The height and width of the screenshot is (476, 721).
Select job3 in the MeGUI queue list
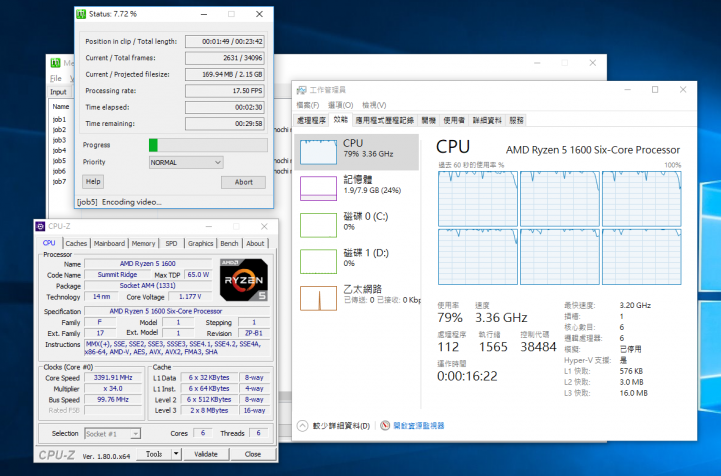pos(59,140)
